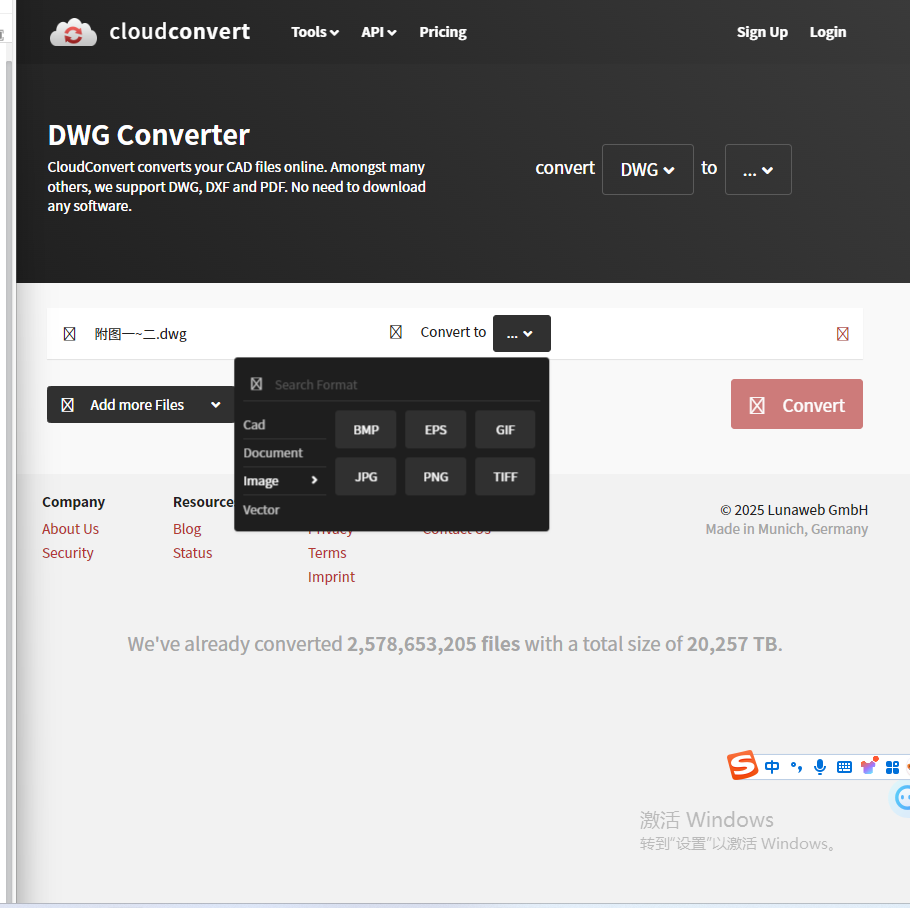Viewport: 910px width, 908px height.
Task: Open the target format dropdown in header
Action: [758, 169]
